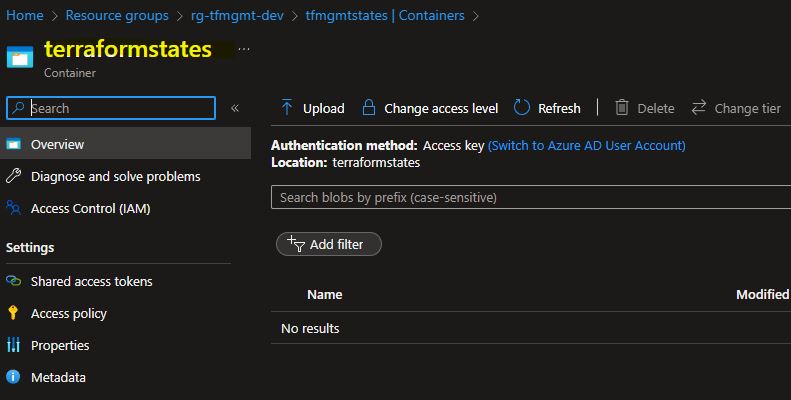Open Resource groups breadcrumb link
This screenshot has height=400, width=791.
(117, 15)
